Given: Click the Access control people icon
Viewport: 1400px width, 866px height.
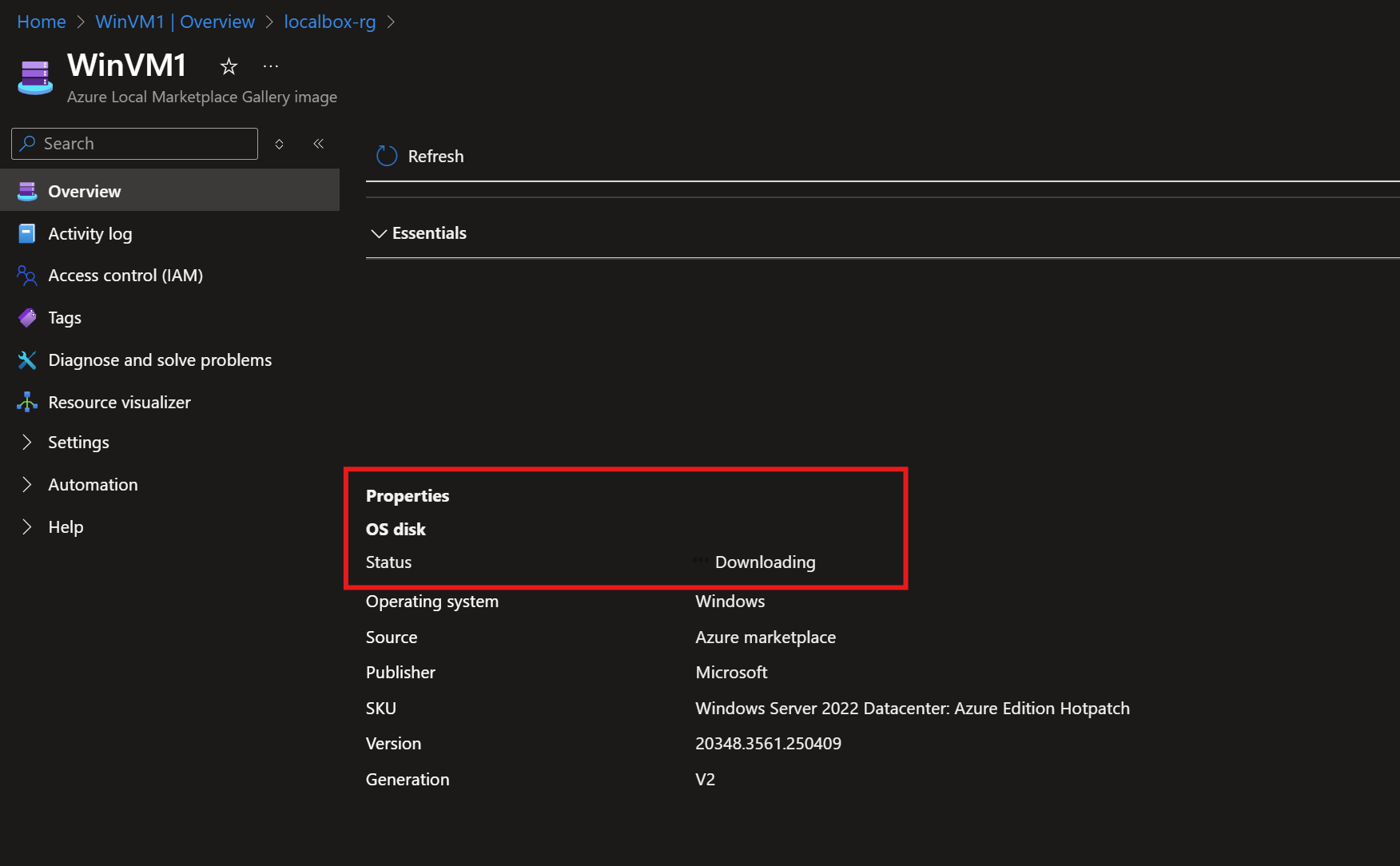Looking at the screenshot, I should point(27,276).
